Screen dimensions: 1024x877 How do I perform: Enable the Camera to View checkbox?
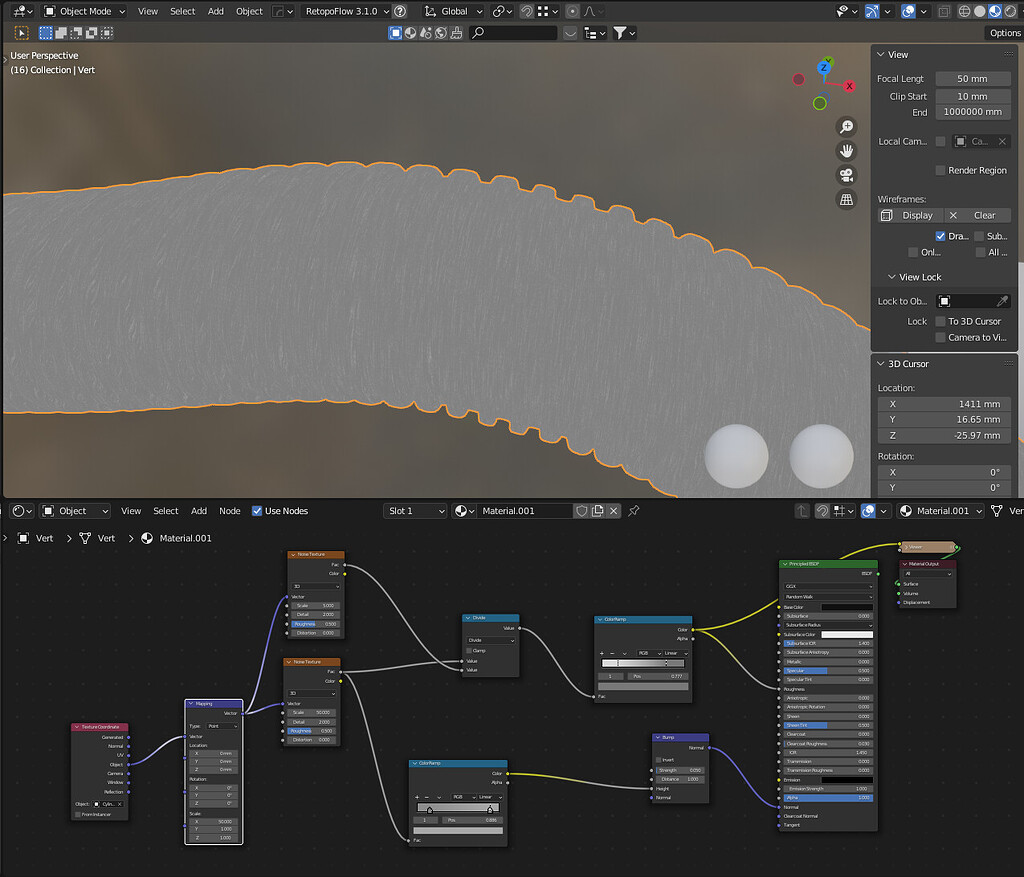(940, 338)
